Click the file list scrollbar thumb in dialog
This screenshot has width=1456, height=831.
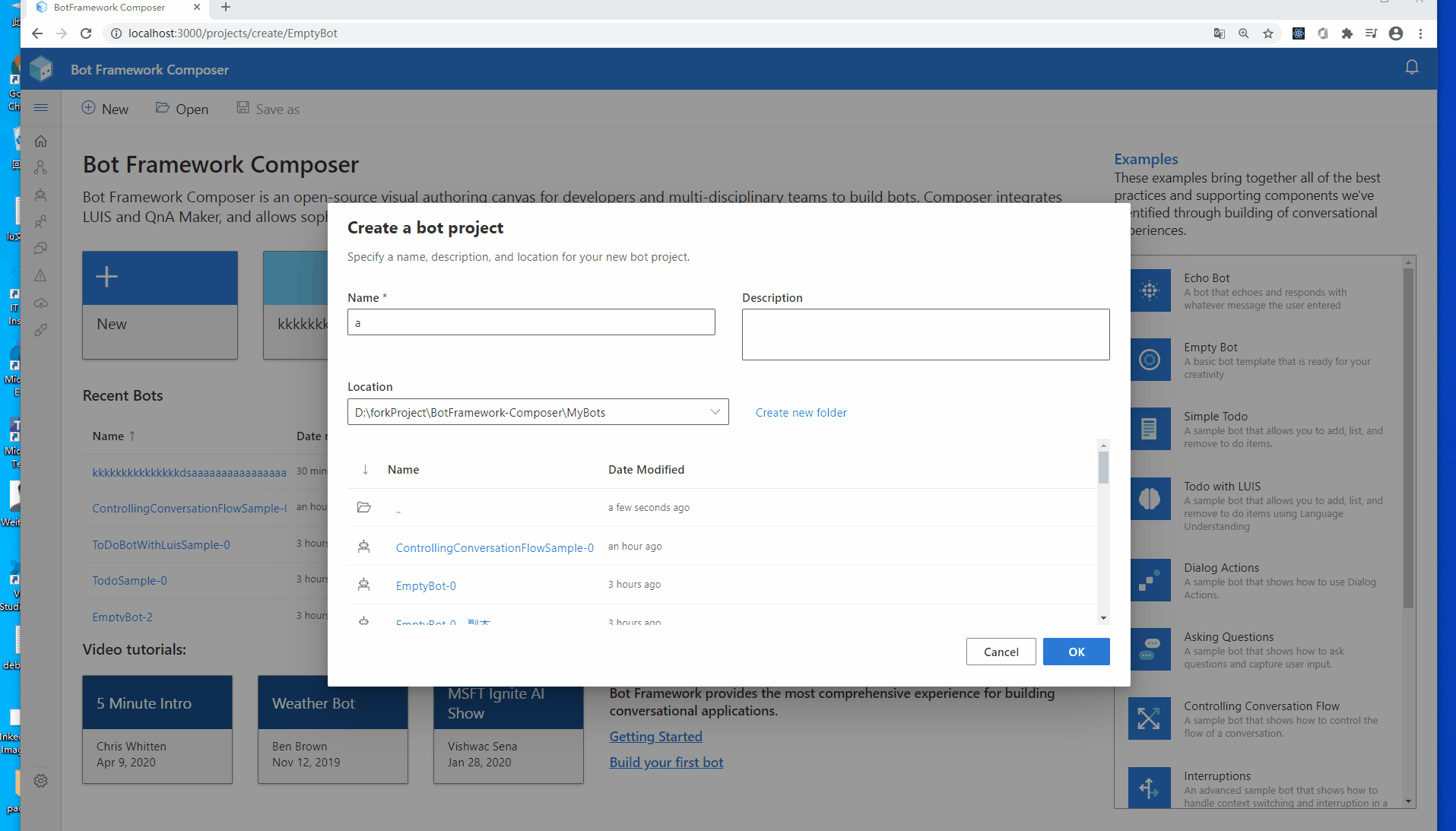point(1103,468)
